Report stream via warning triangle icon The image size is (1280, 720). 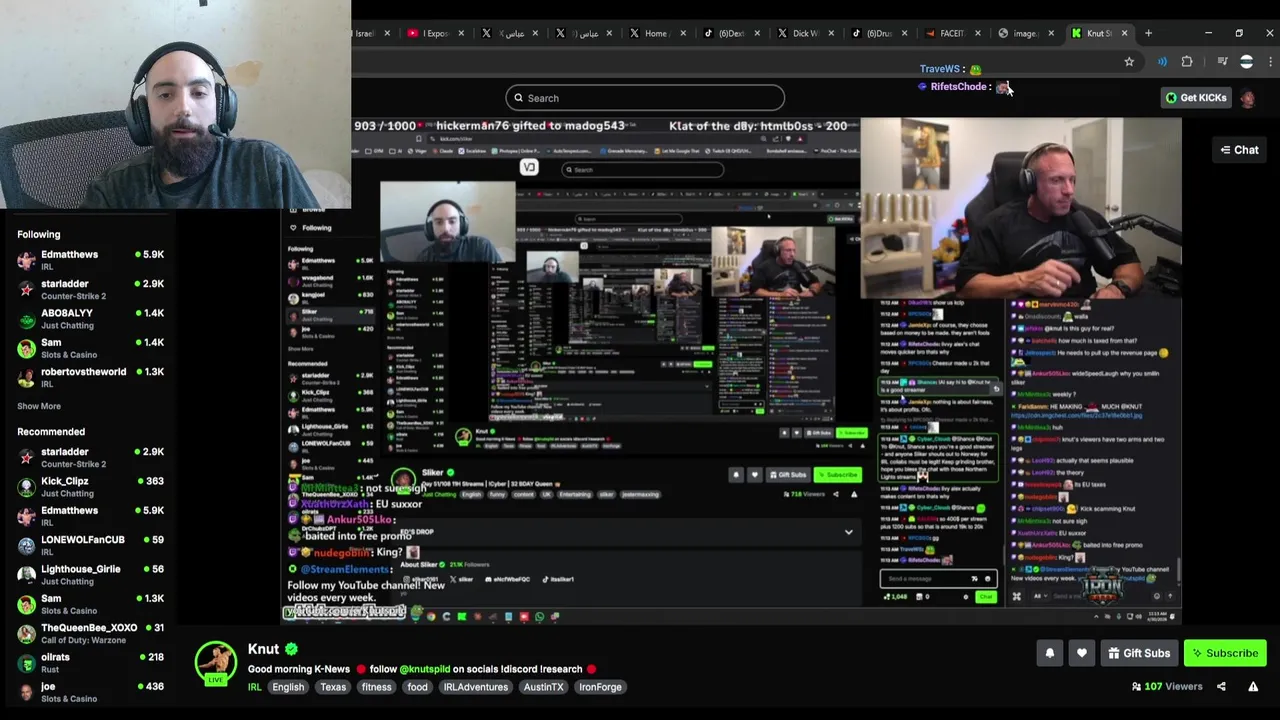[x=1253, y=687]
